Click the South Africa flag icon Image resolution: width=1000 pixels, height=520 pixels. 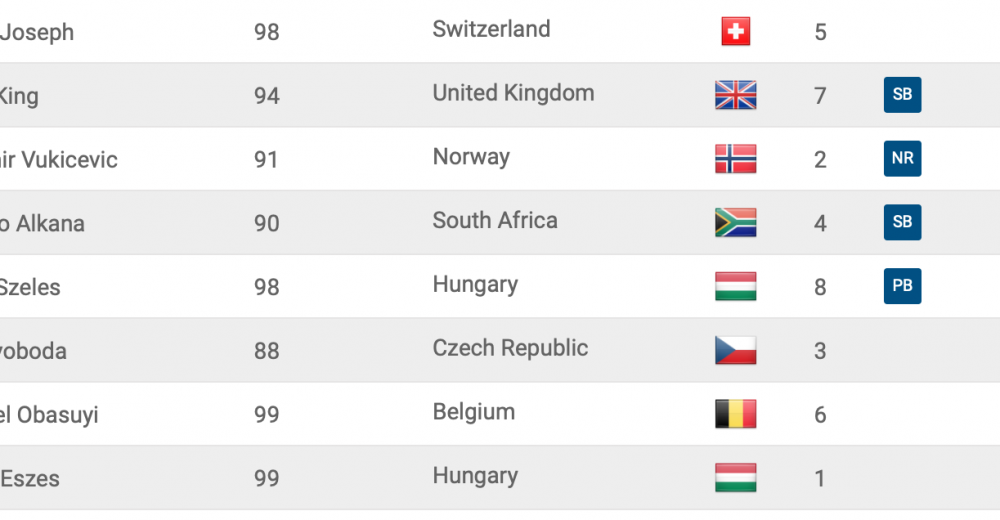735,223
